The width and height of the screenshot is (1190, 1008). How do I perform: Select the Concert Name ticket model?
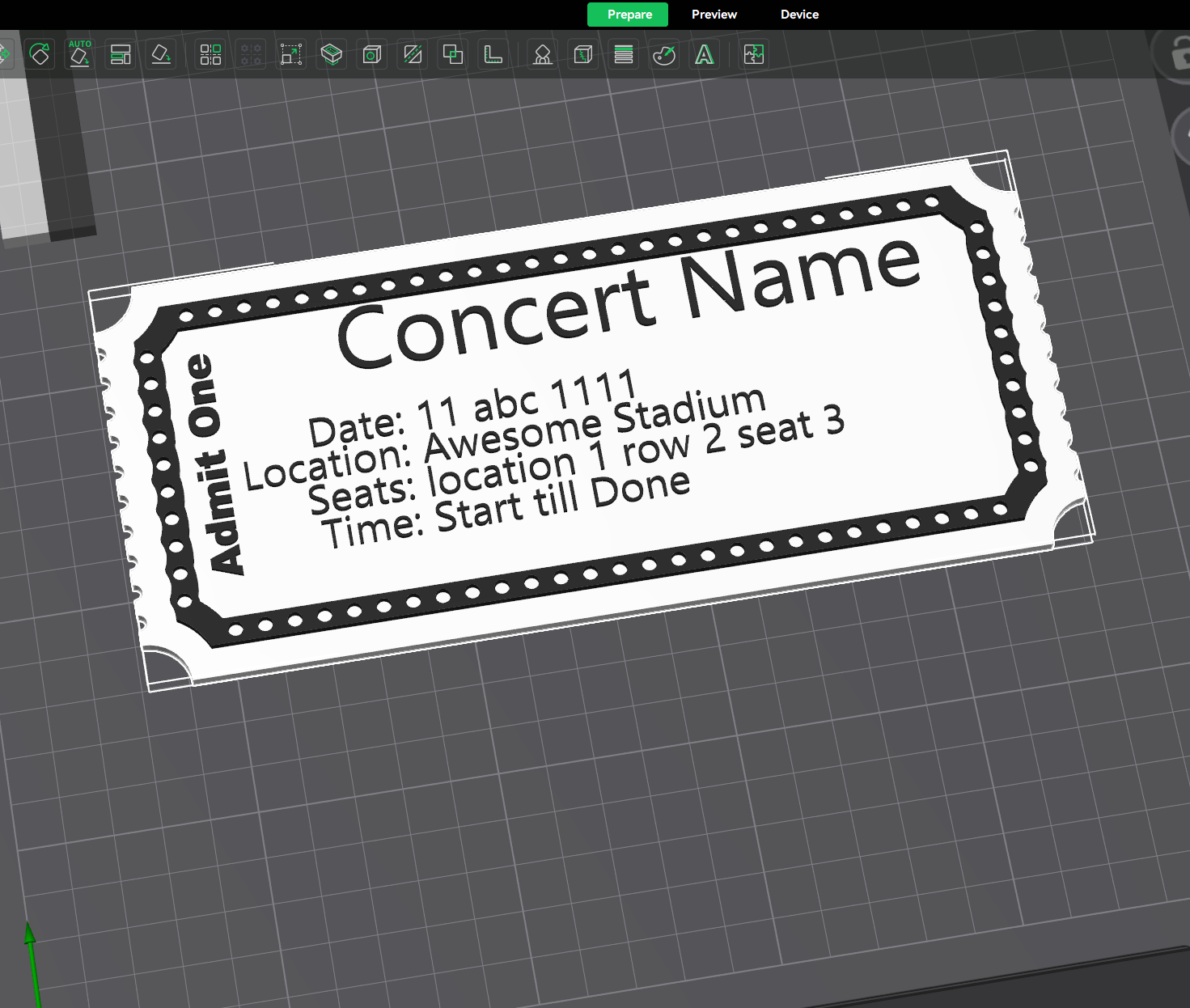pyautogui.click(x=591, y=421)
